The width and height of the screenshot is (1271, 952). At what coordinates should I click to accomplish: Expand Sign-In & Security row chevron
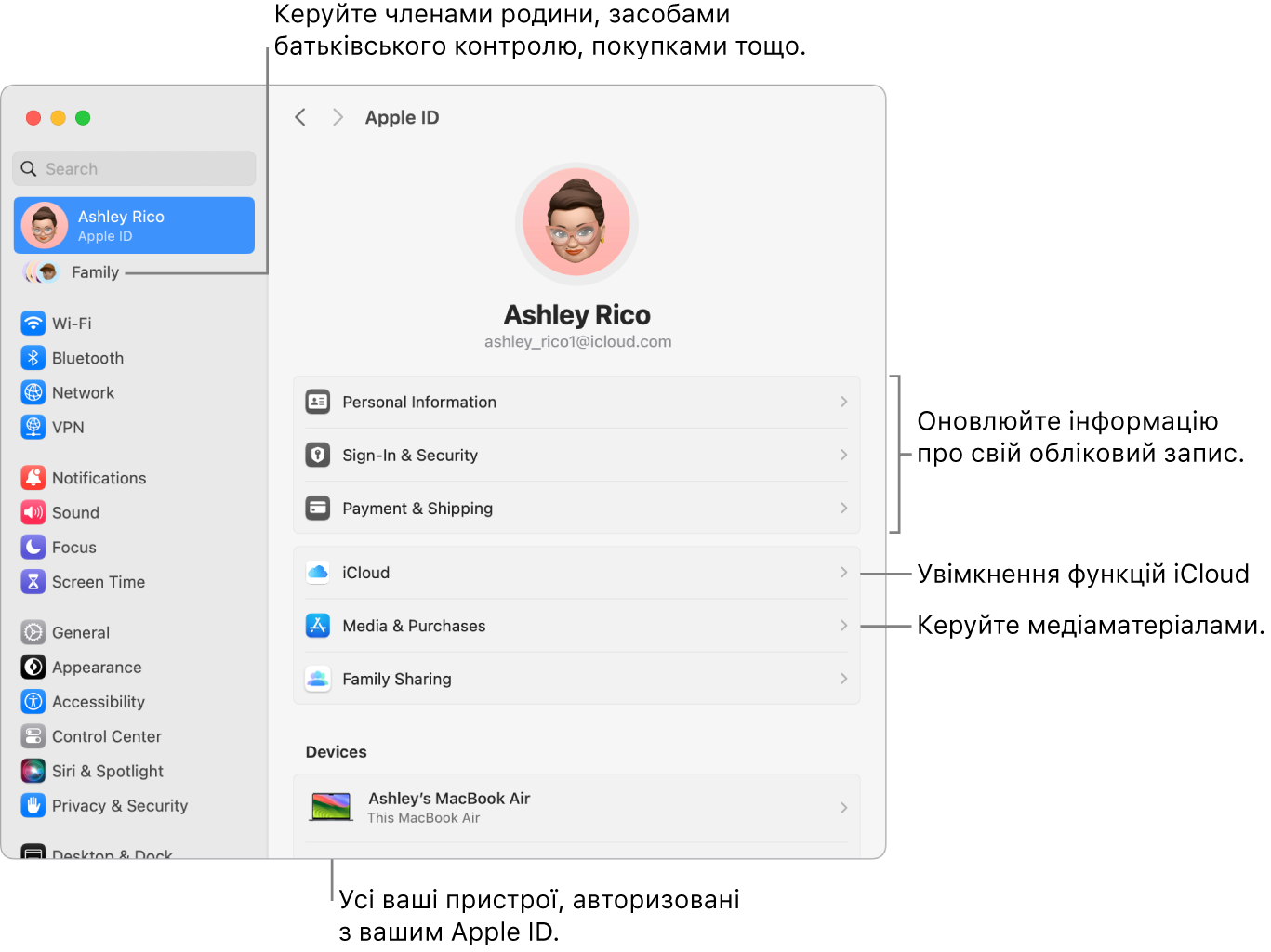843,455
